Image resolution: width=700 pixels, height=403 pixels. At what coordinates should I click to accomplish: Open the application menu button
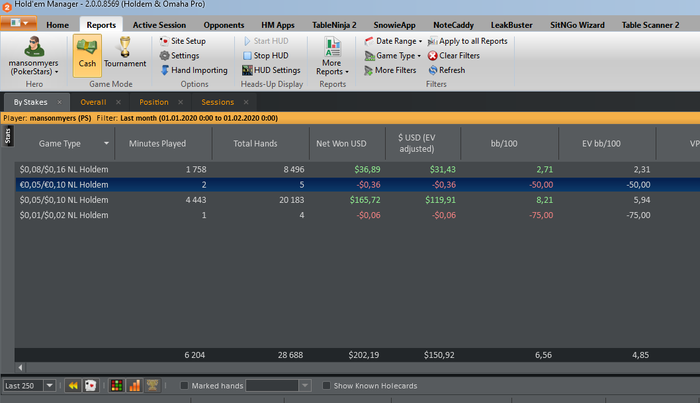(x=19, y=23)
